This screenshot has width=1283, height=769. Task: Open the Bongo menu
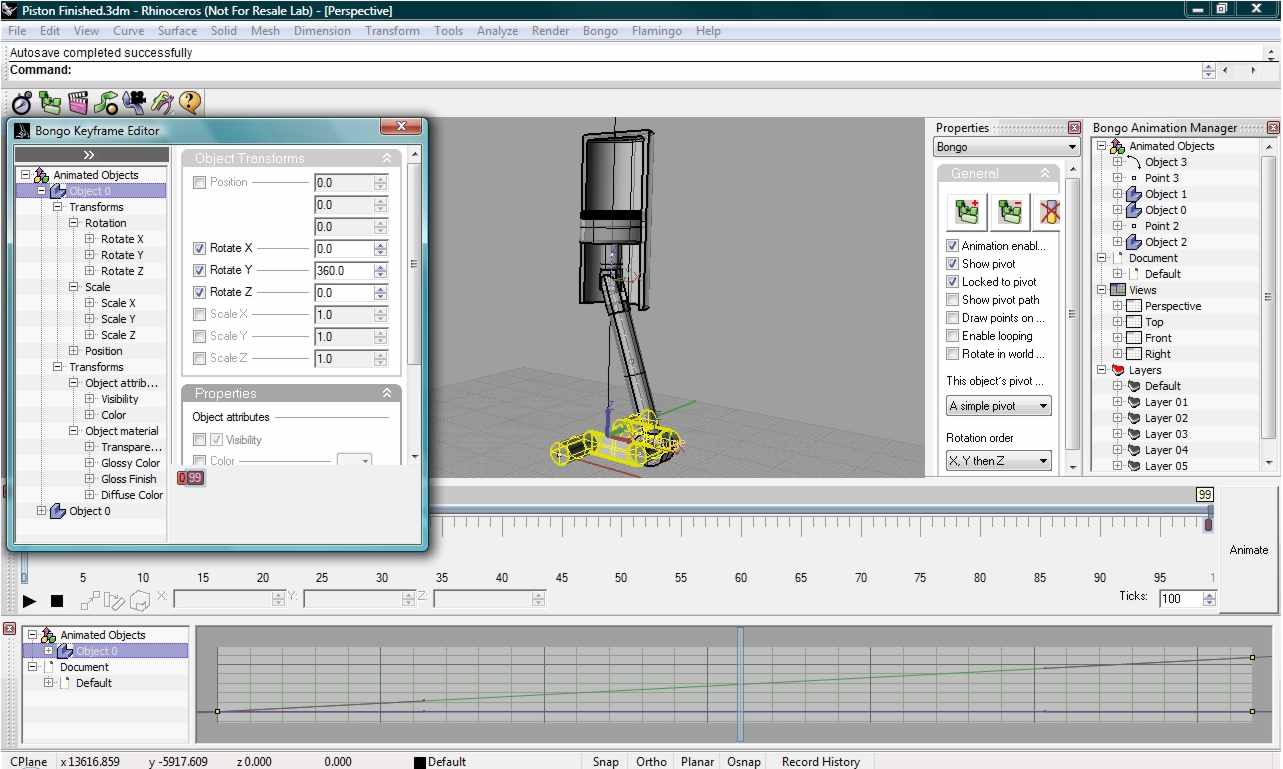pyautogui.click(x=600, y=31)
